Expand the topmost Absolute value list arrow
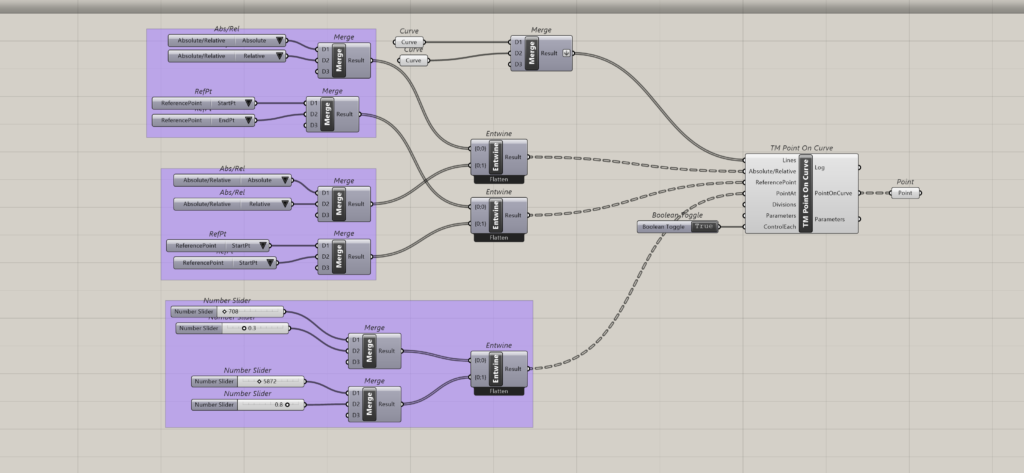 pyautogui.click(x=281, y=41)
